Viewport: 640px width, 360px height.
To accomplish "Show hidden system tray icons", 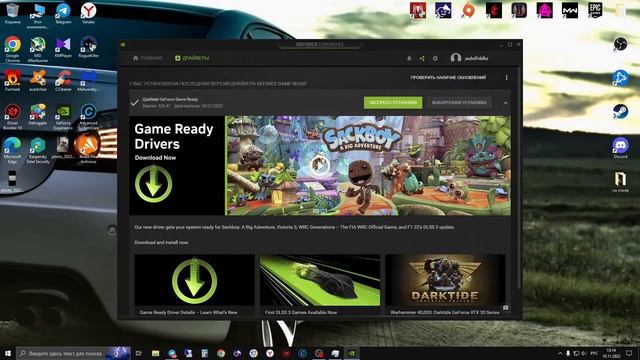I will (560, 353).
